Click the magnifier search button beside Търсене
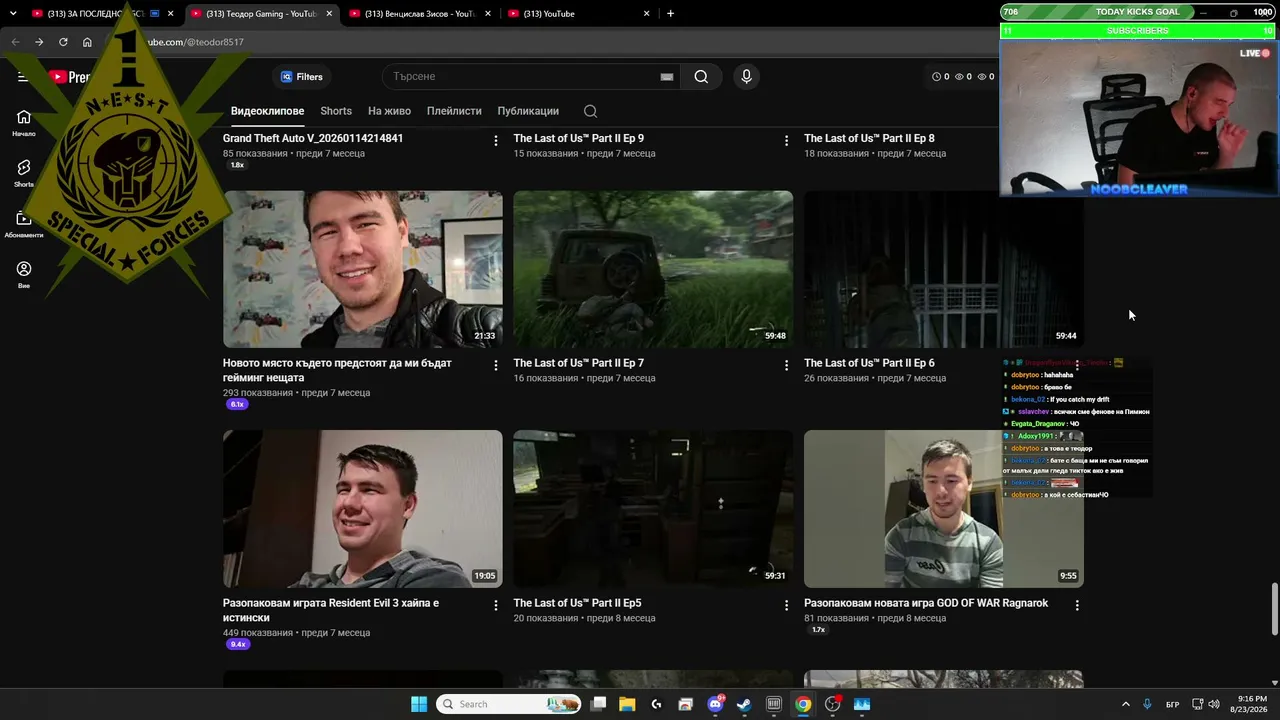This screenshot has height=720, width=1280. point(701,77)
